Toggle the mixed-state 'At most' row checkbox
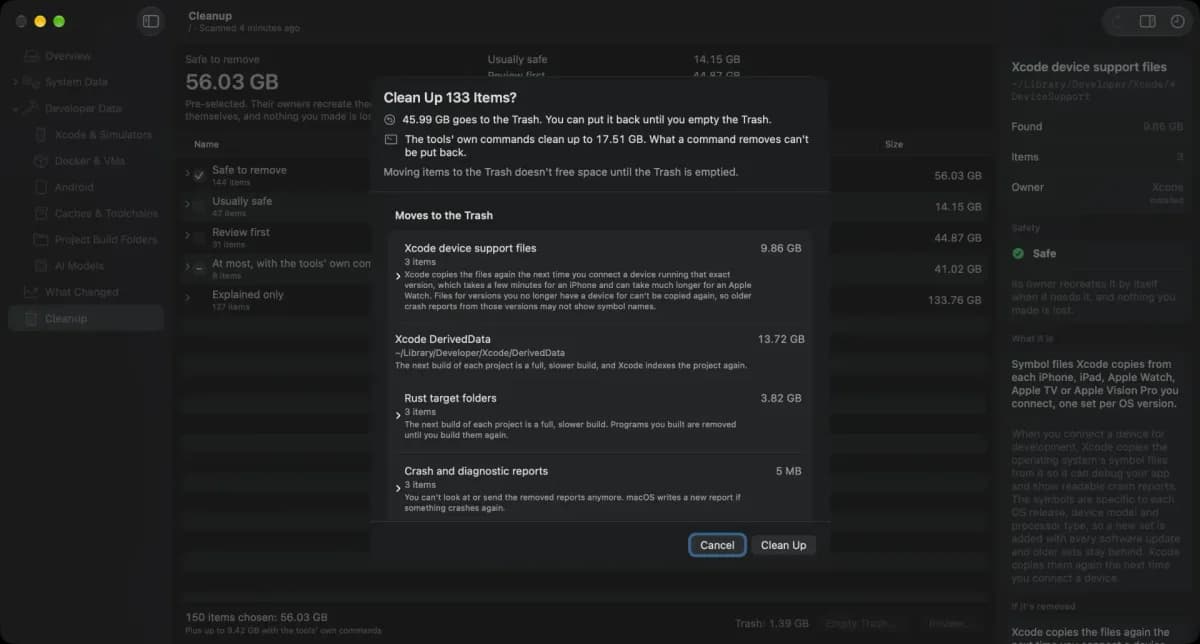 pos(199,268)
